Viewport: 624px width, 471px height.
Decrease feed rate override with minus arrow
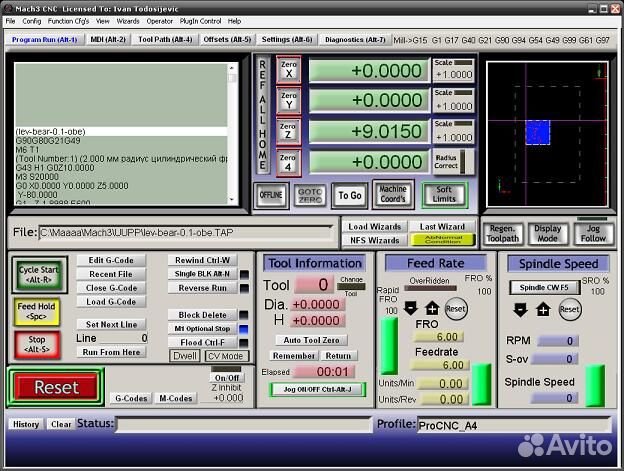pyautogui.click(x=411, y=308)
